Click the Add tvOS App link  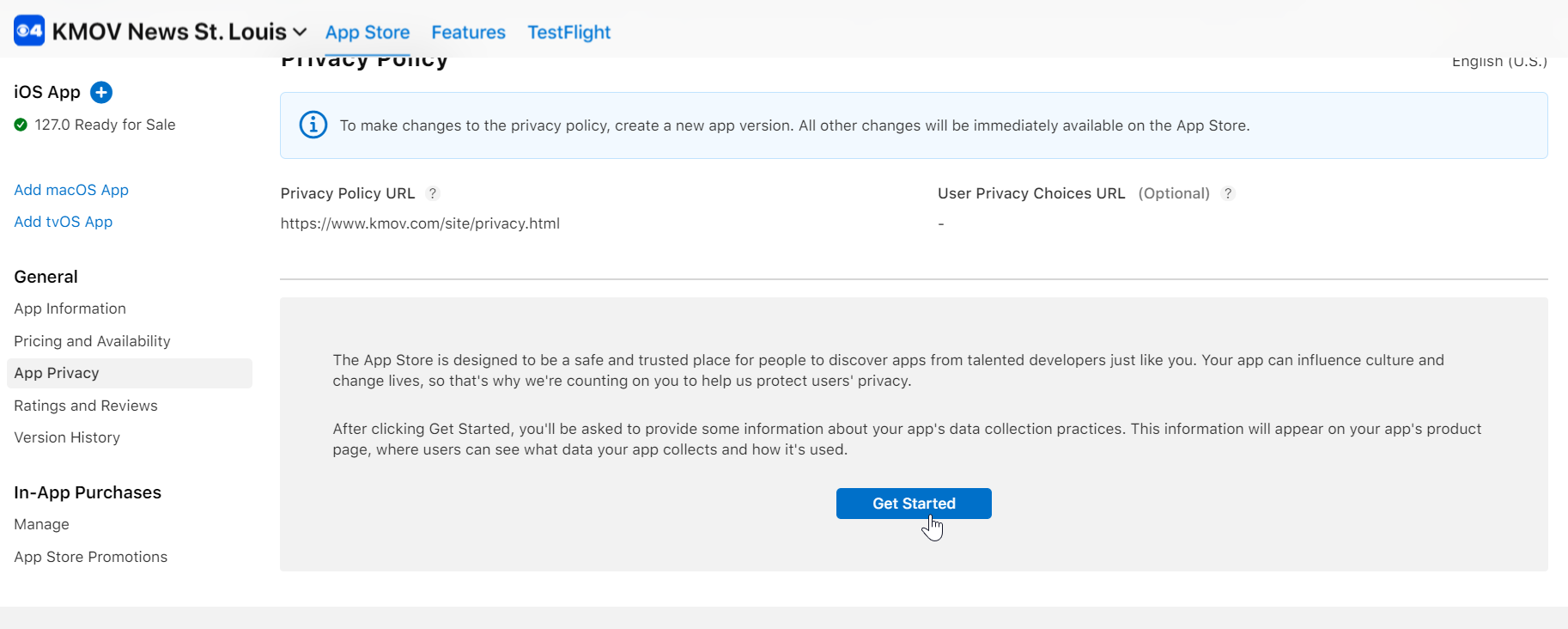click(63, 222)
